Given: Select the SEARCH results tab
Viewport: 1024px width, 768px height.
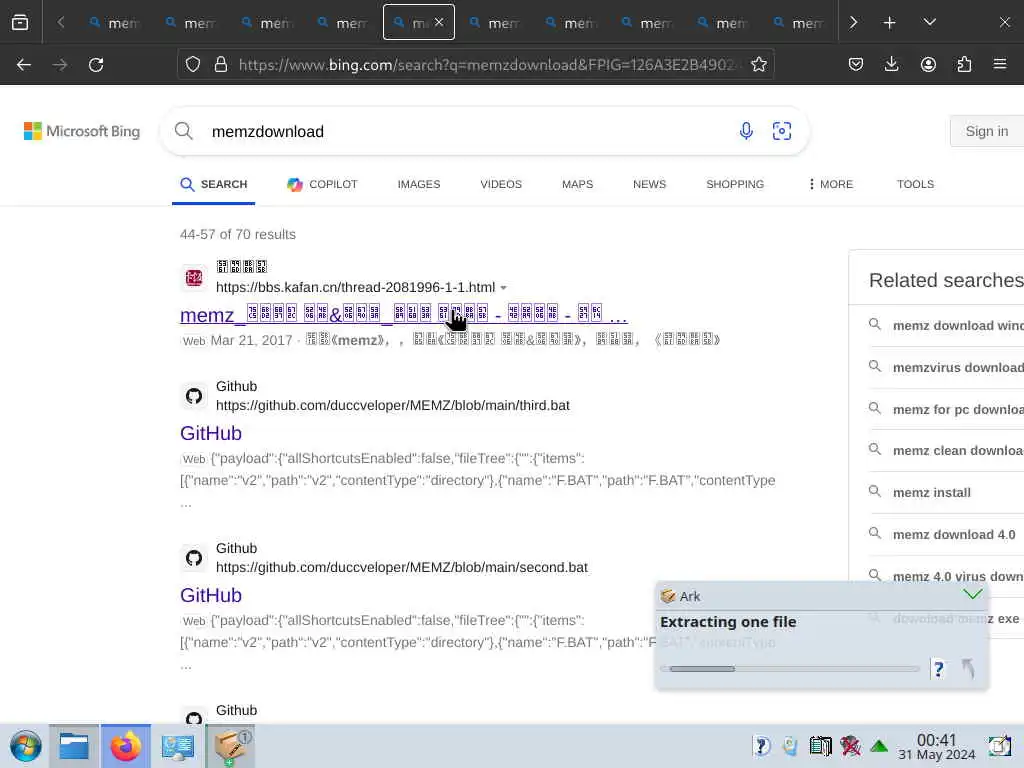Looking at the screenshot, I should point(214,184).
